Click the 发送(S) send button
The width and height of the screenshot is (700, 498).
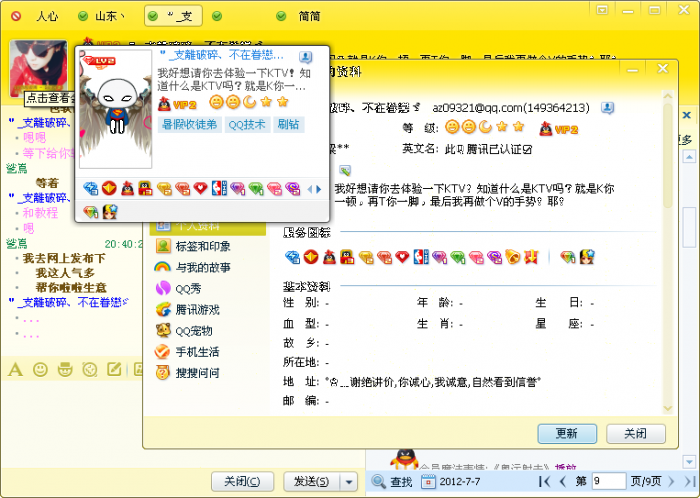[x=312, y=482]
